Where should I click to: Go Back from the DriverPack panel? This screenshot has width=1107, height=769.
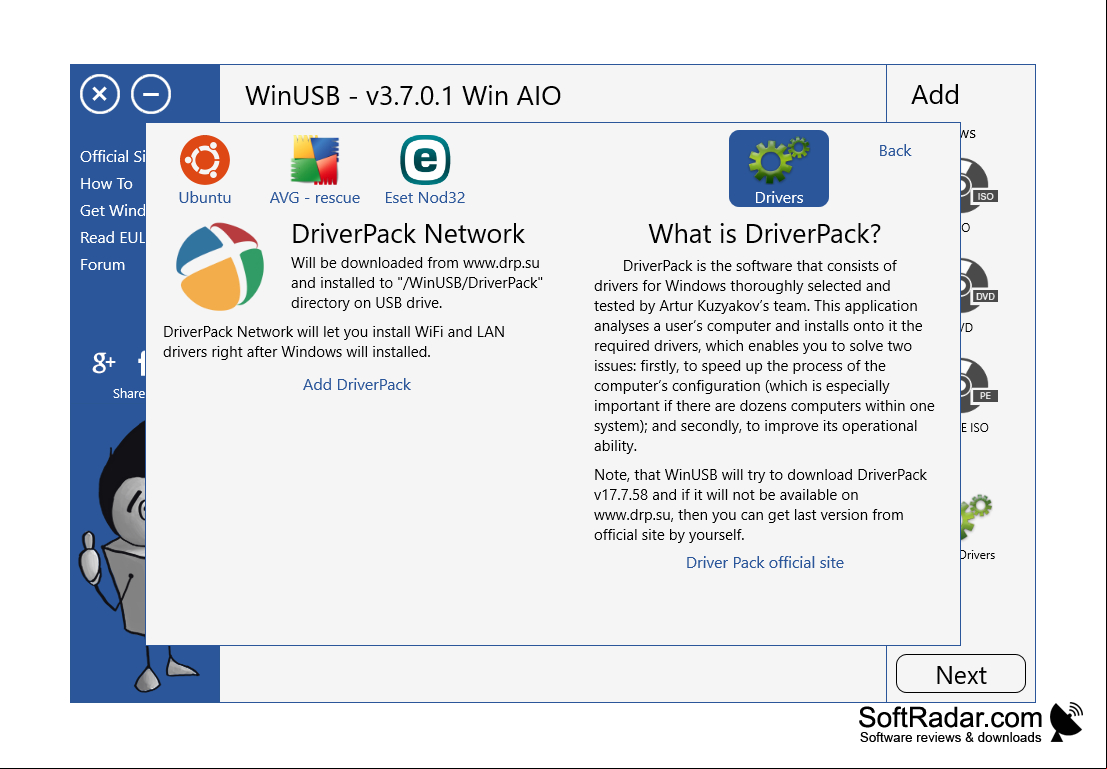pos(894,150)
